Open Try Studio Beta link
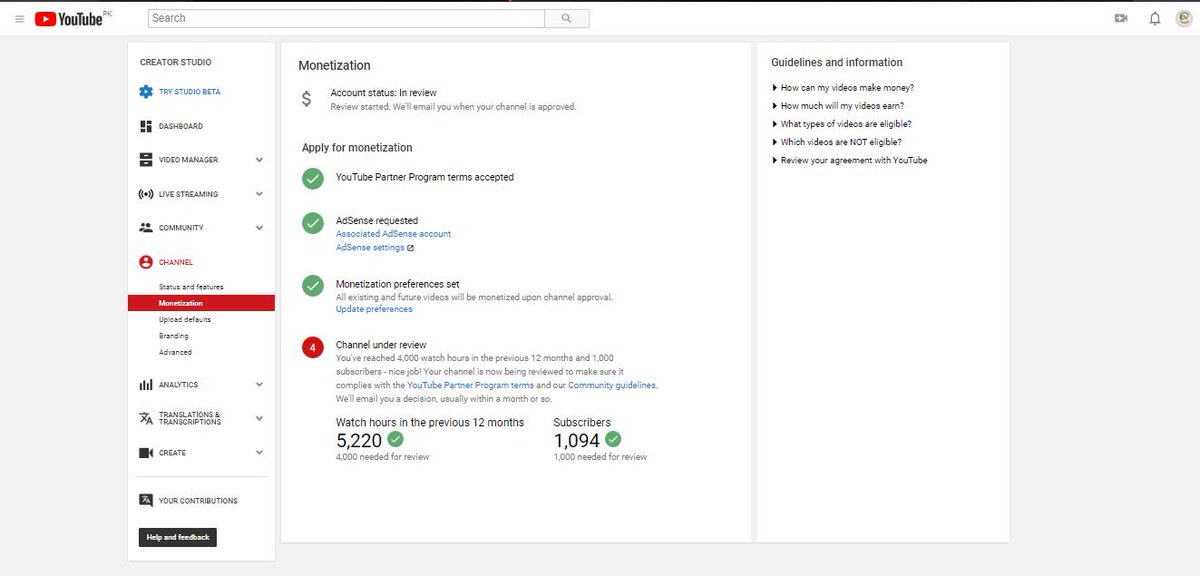 pyautogui.click(x=190, y=92)
